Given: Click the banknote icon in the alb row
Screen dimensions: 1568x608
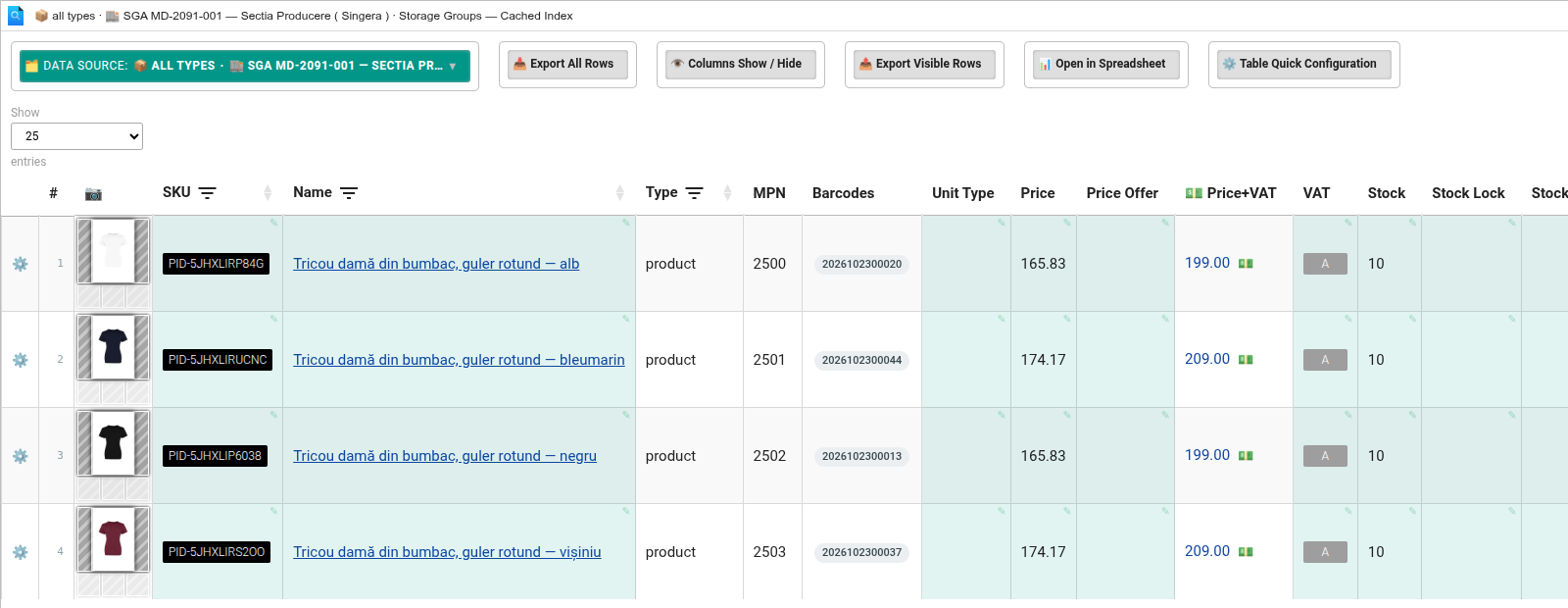Looking at the screenshot, I should (1246, 264).
